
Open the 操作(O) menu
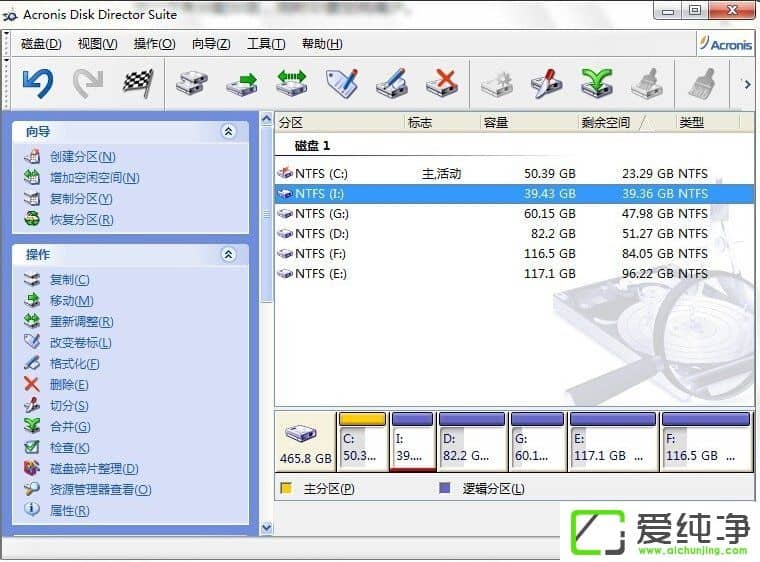coord(154,44)
